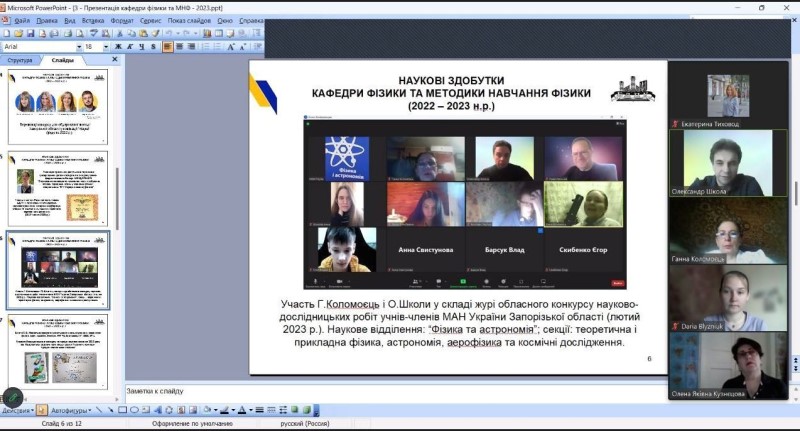Viewport: 800px width, 431px height.
Task: Expand the undo history arrow
Action: [178, 33]
